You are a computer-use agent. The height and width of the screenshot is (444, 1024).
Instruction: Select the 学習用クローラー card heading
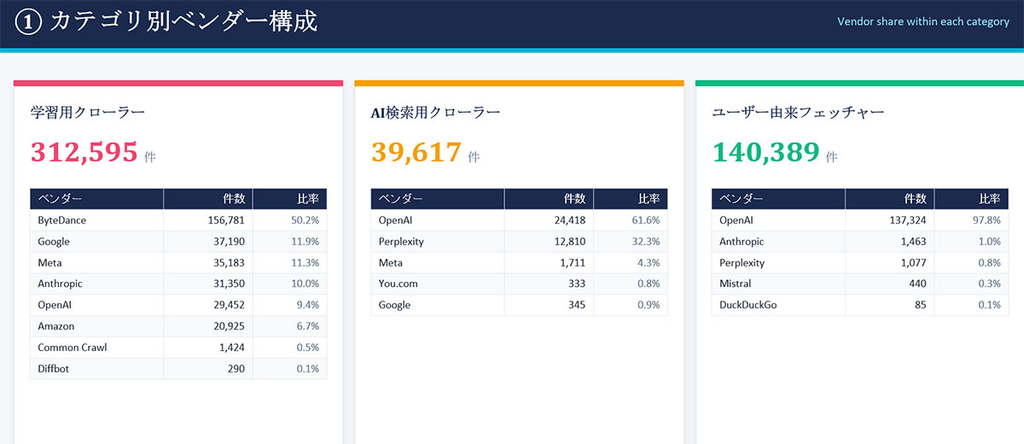click(88, 112)
